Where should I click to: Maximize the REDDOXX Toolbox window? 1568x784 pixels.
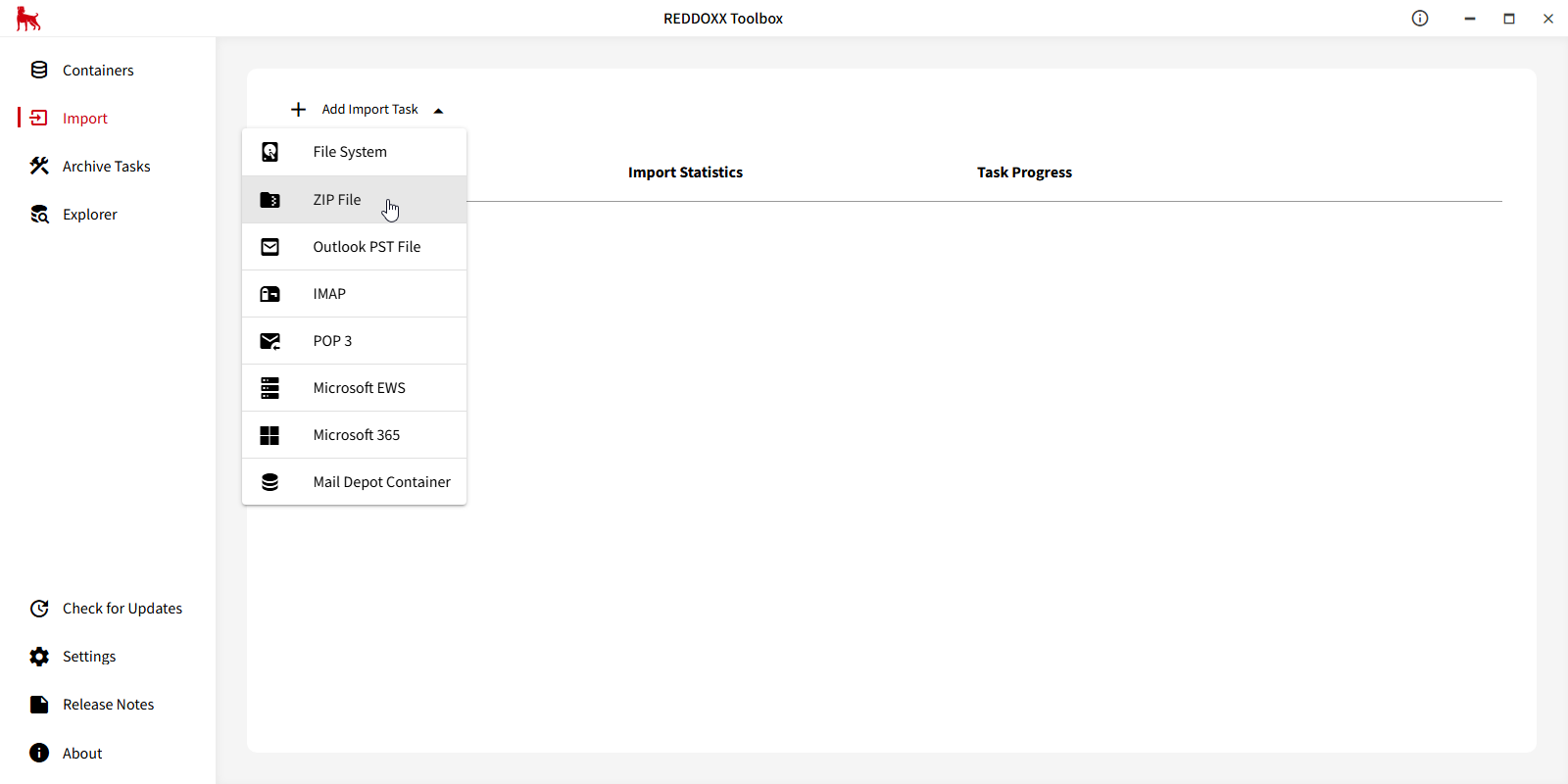tap(1509, 19)
